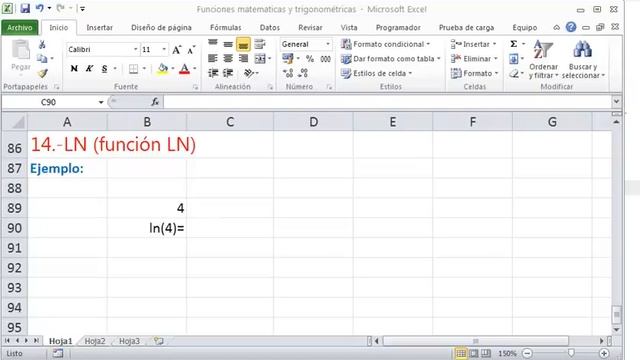Switch to Page Break preview
The width and height of the screenshot is (640, 360).
pos(486,353)
